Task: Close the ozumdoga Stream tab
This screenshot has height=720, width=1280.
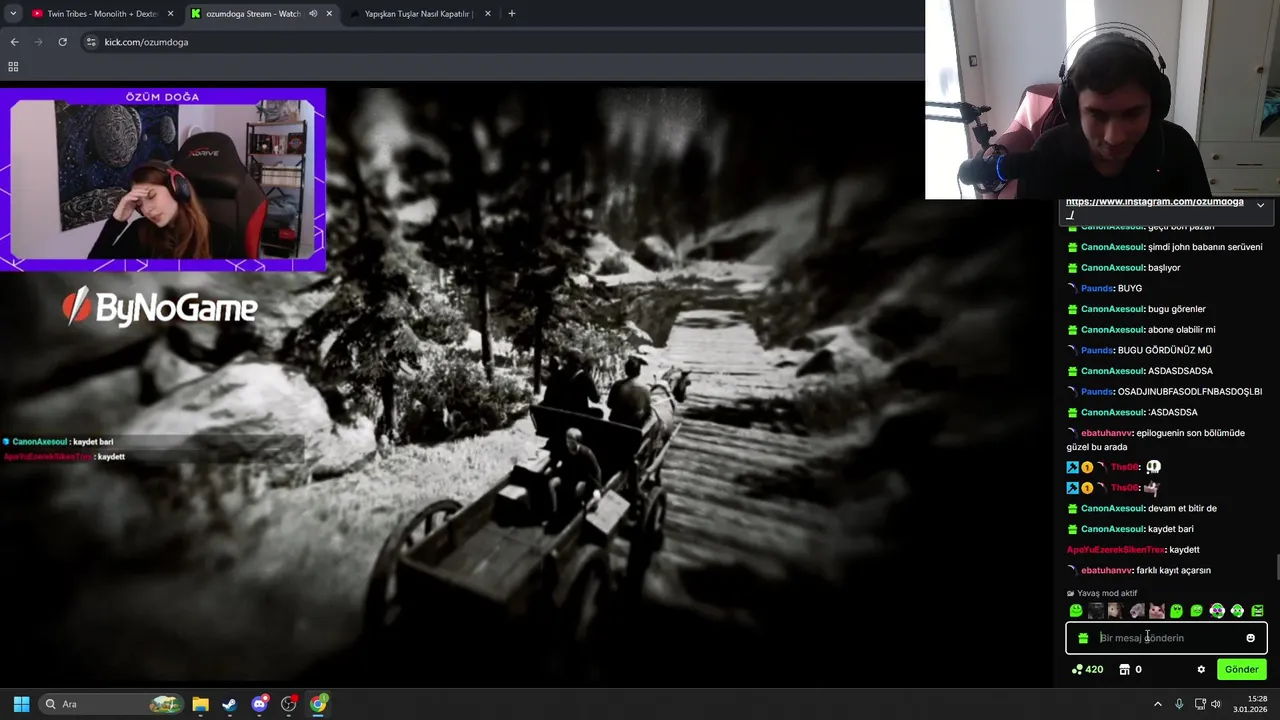Action: pos(329,14)
